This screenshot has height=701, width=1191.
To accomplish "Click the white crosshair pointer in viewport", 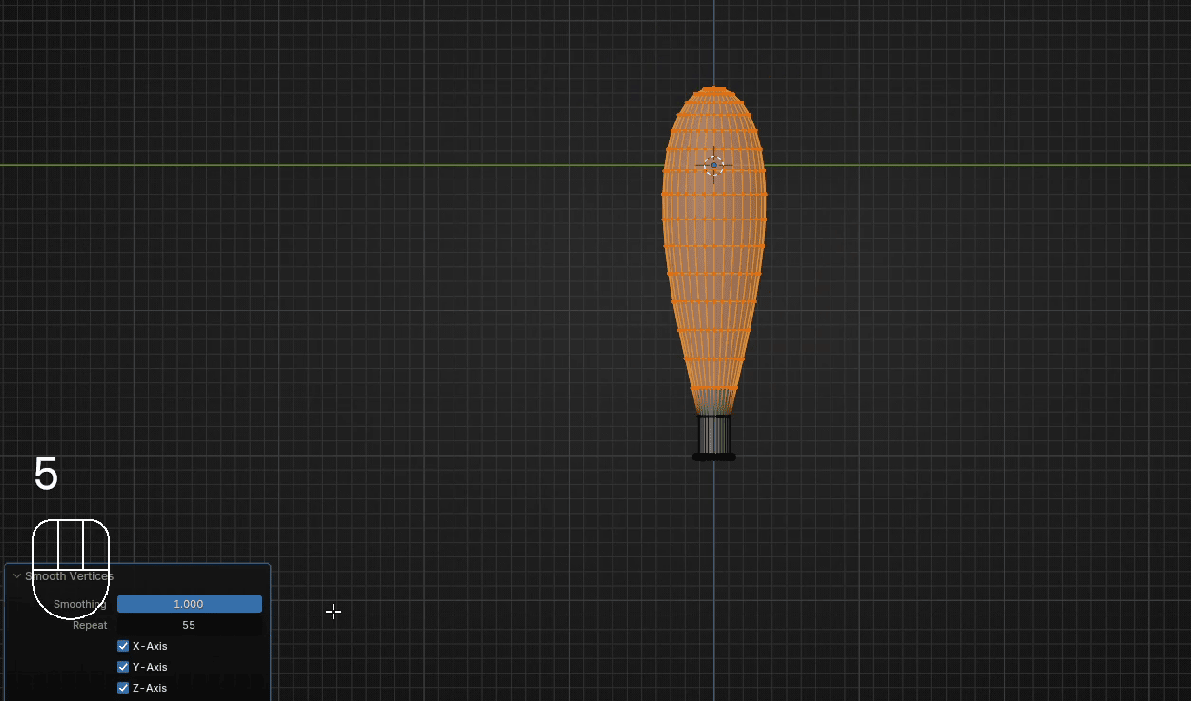I will (x=333, y=611).
